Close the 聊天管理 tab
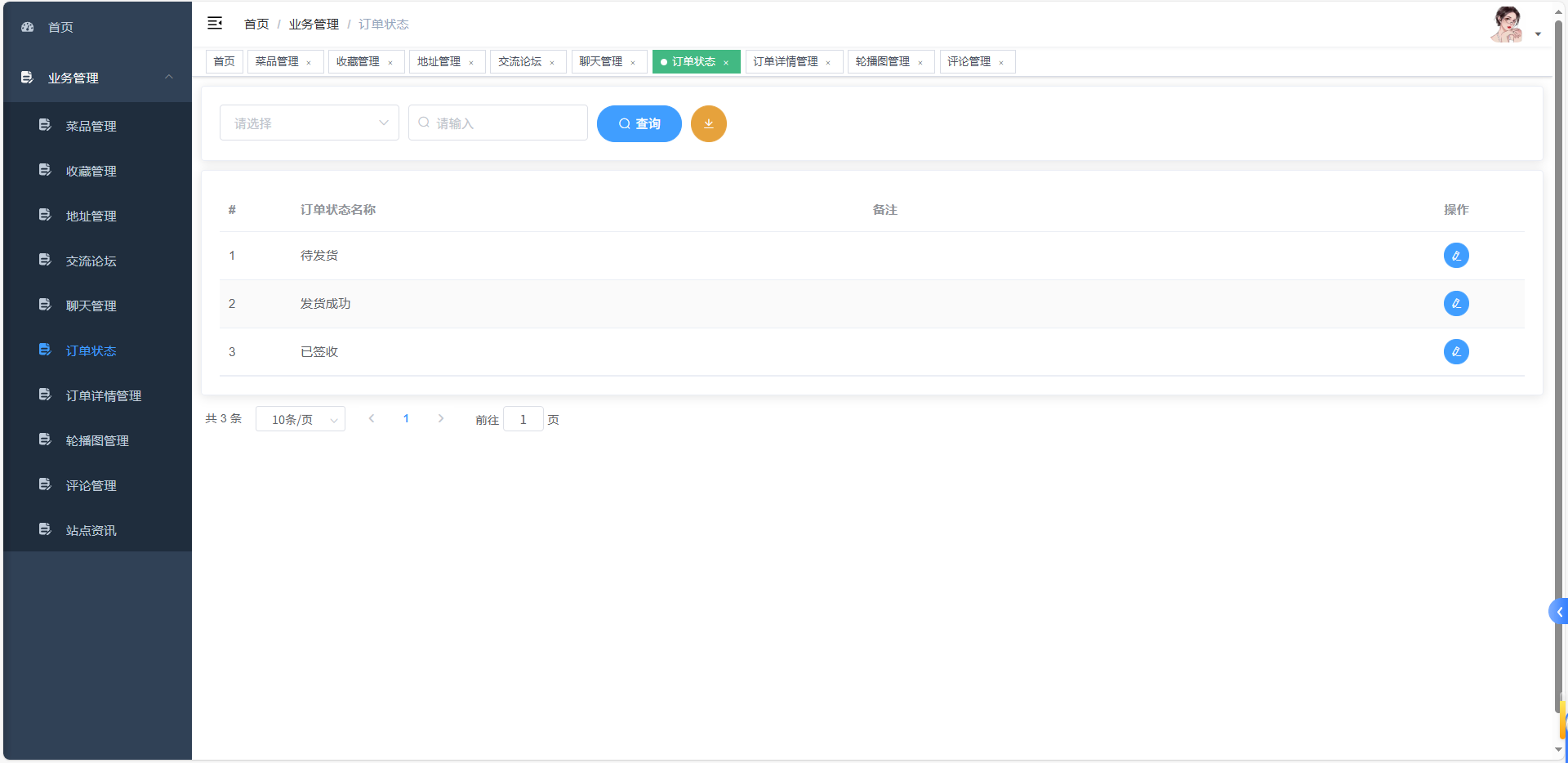 click(x=634, y=61)
